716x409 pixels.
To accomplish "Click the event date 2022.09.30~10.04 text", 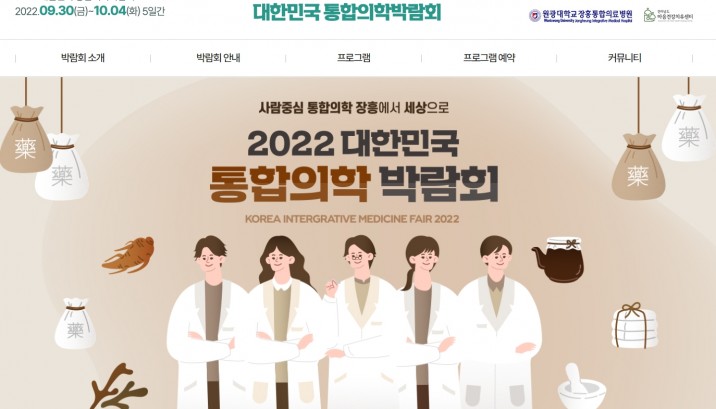I will click(90, 10).
